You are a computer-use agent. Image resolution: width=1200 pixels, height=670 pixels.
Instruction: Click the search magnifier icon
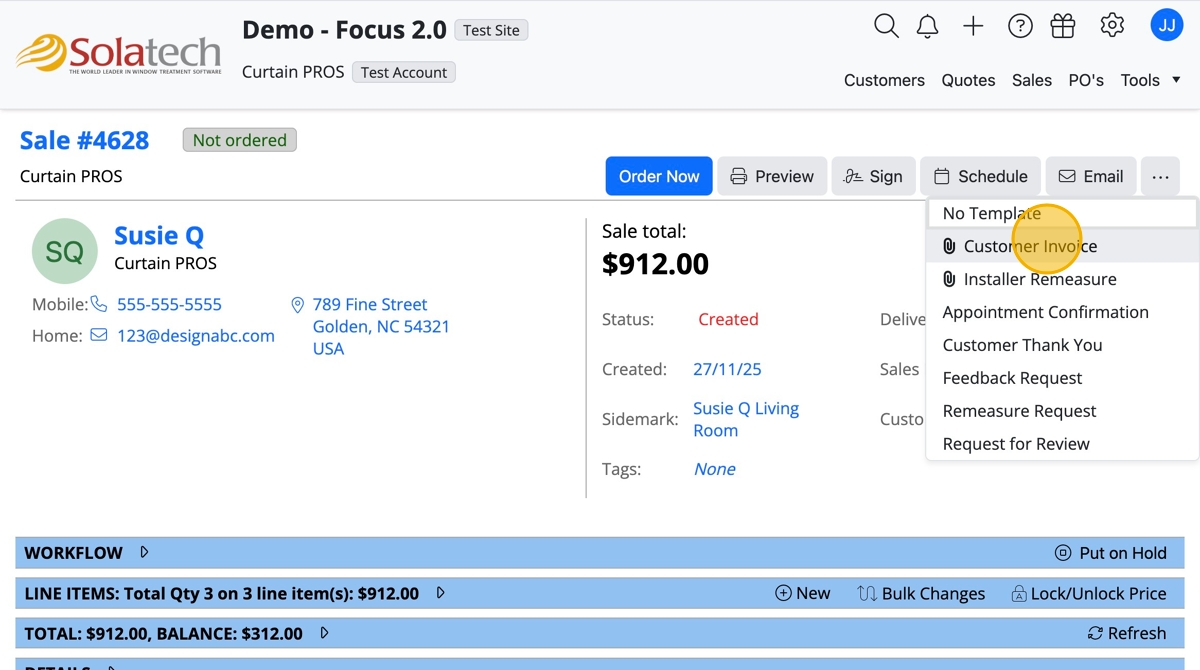click(886, 26)
